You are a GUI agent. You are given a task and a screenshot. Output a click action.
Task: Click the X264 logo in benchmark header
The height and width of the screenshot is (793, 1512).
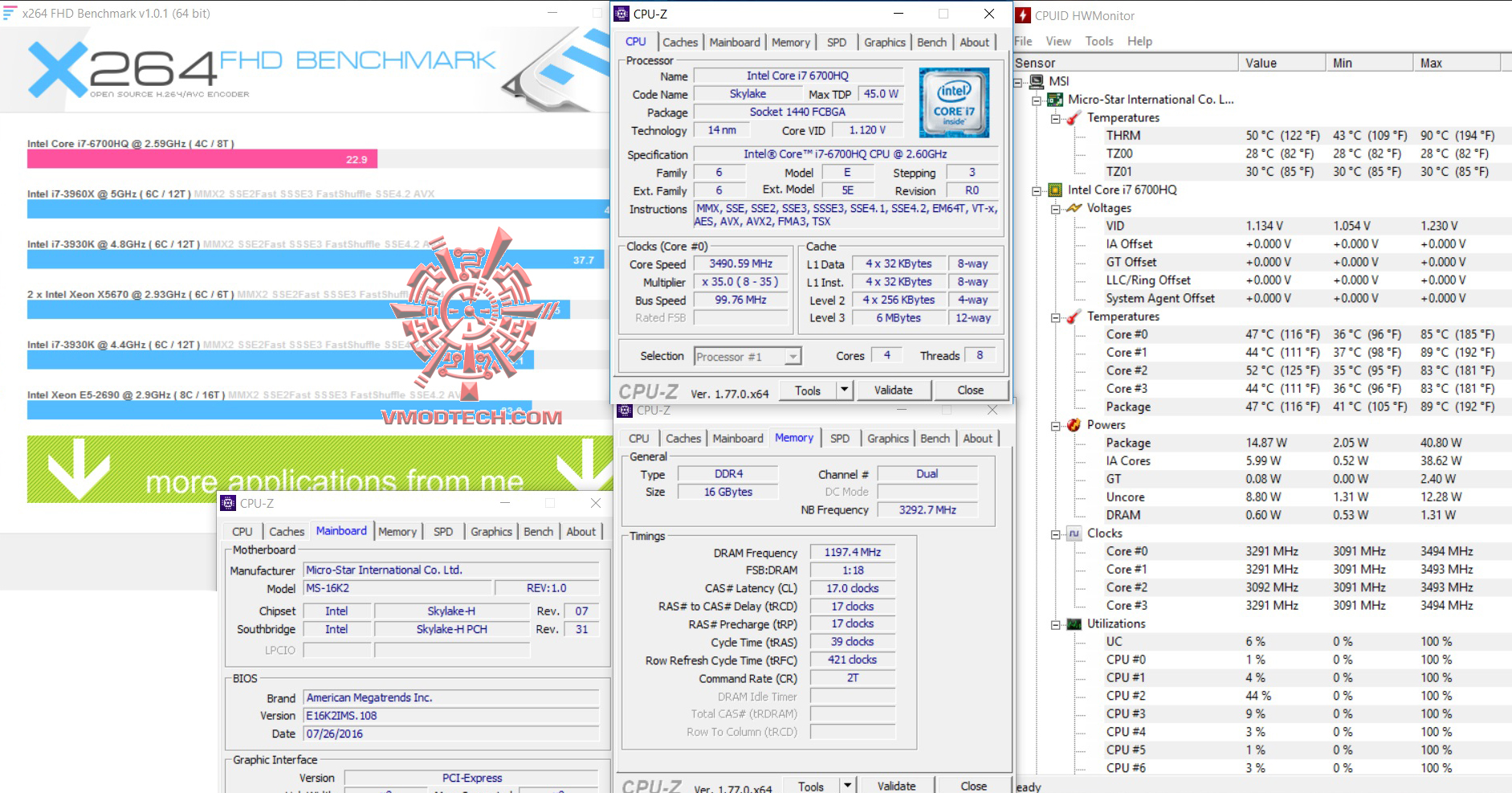[123, 70]
